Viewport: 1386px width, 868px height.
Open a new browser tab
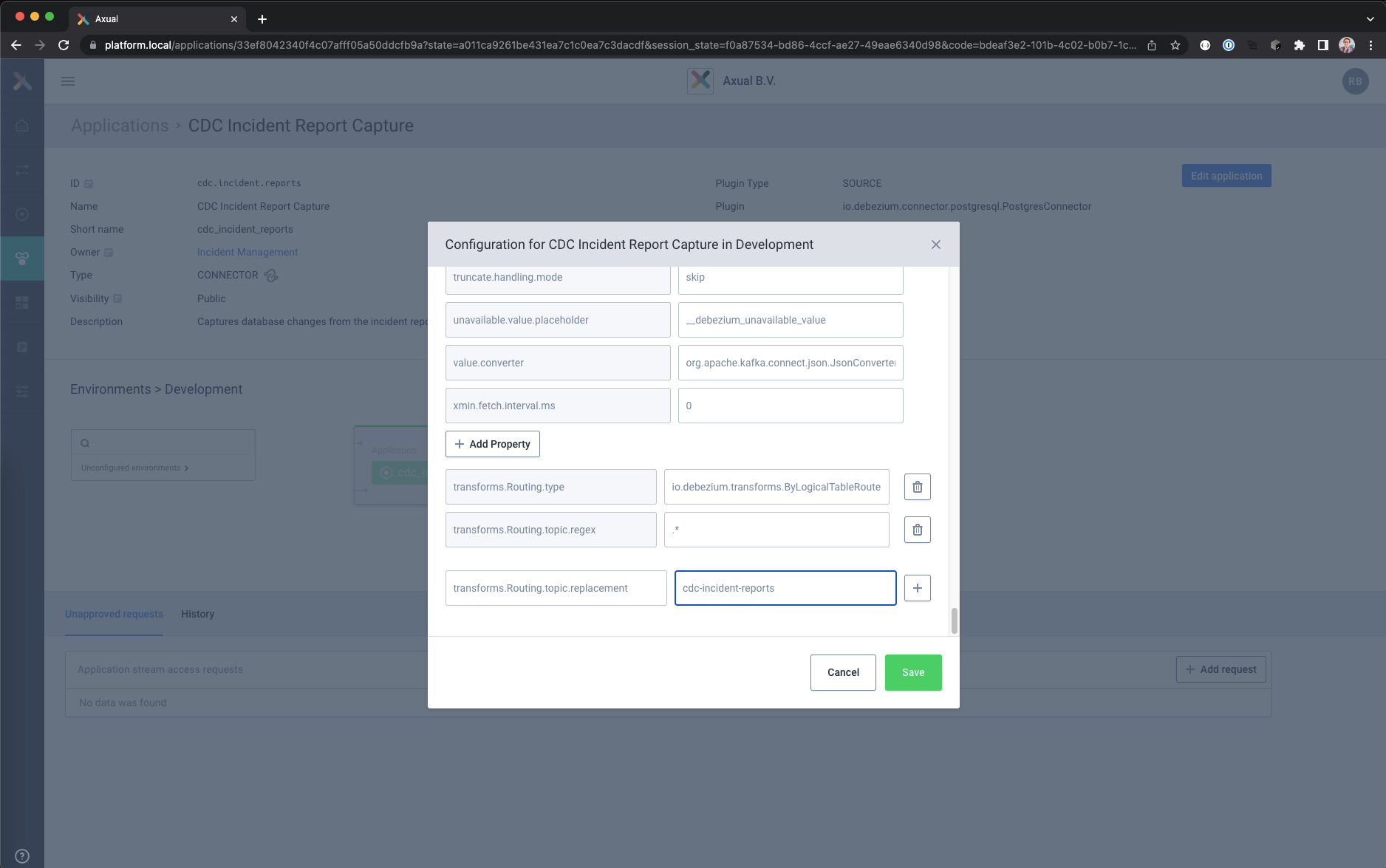[262, 19]
